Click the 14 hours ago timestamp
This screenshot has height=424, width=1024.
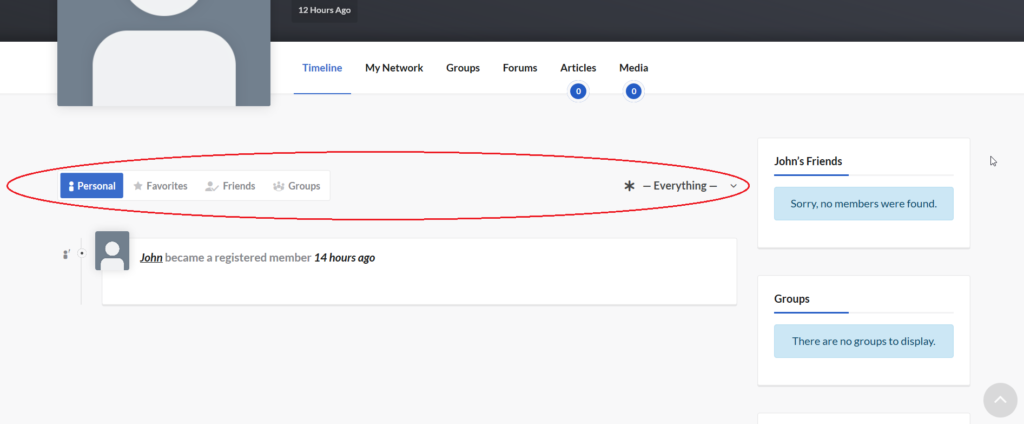(x=344, y=257)
